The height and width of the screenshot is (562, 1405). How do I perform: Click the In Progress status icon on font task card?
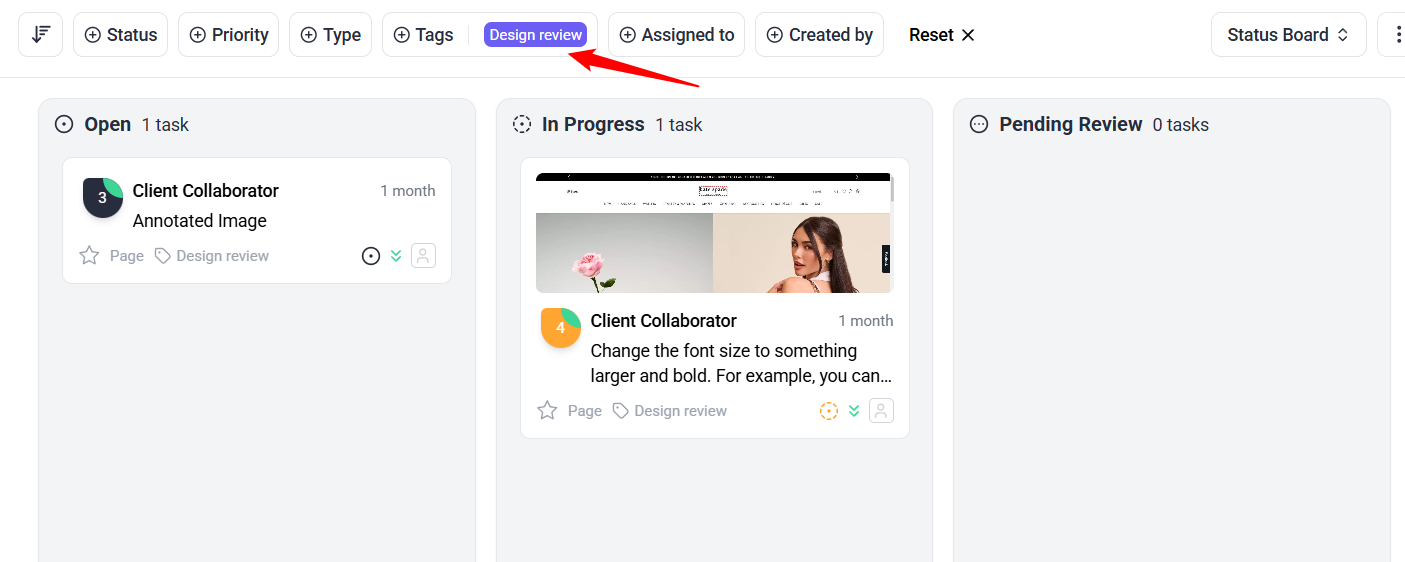829,411
